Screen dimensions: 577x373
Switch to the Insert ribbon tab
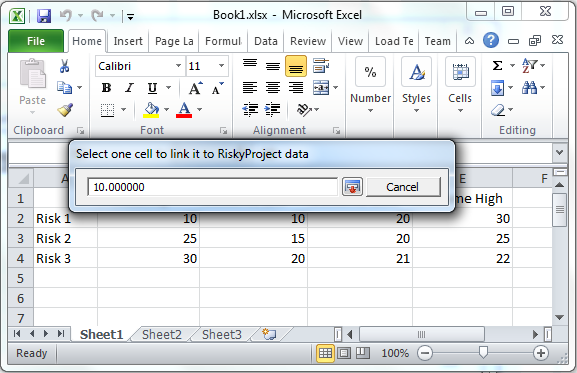coord(128,41)
